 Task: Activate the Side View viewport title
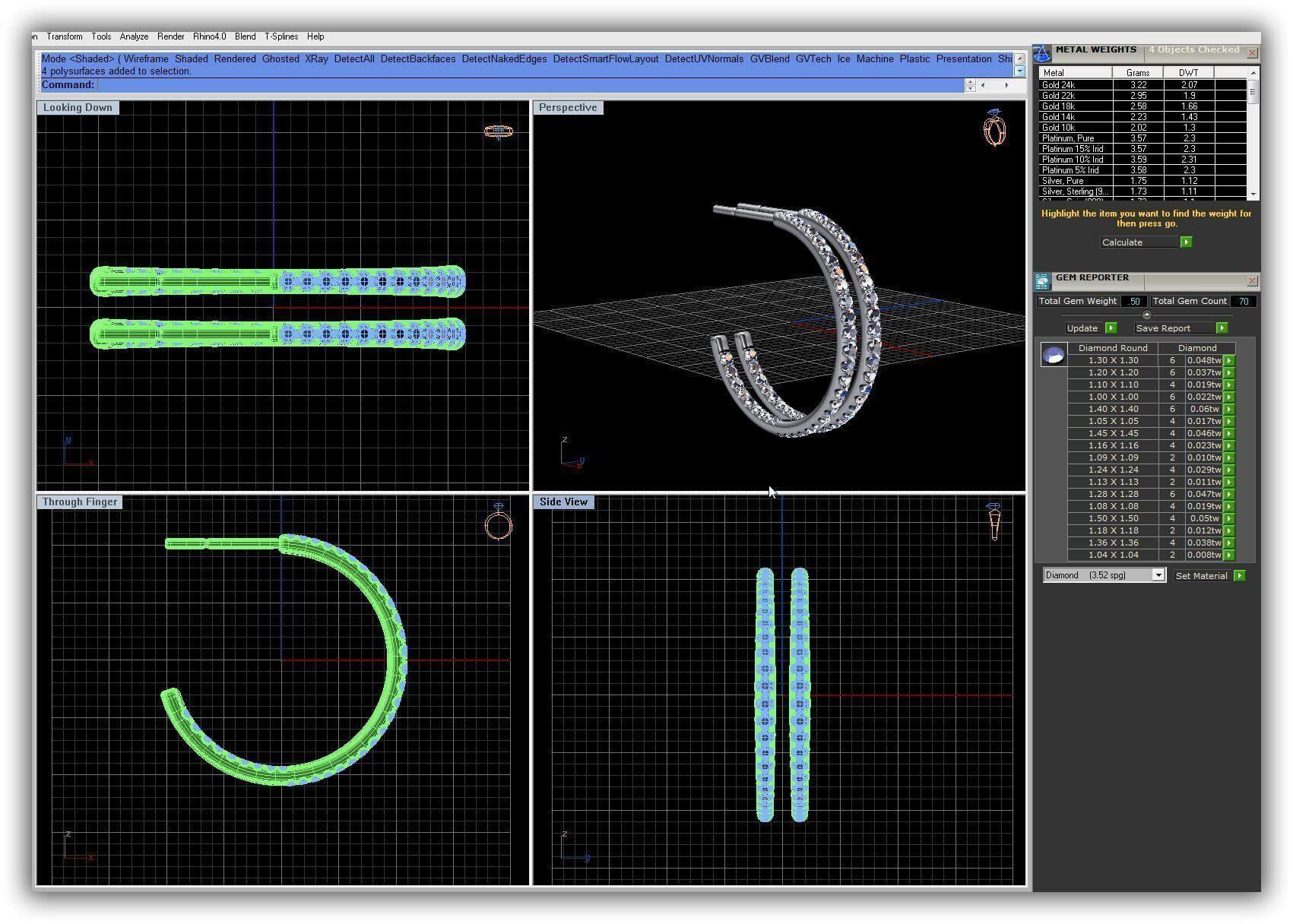pyautogui.click(x=563, y=502)
